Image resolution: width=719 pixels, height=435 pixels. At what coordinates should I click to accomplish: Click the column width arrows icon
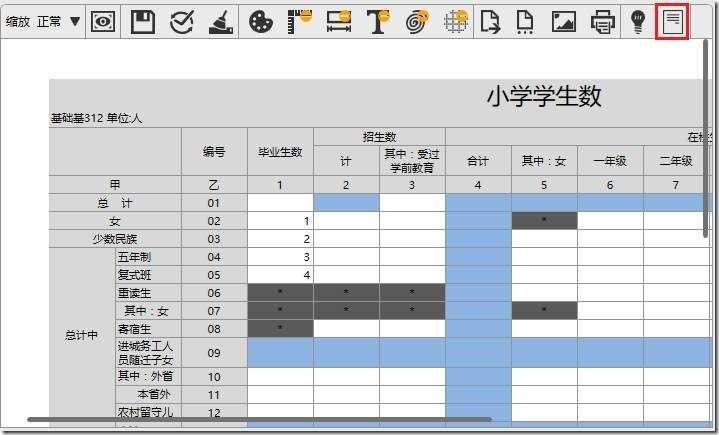339,22
